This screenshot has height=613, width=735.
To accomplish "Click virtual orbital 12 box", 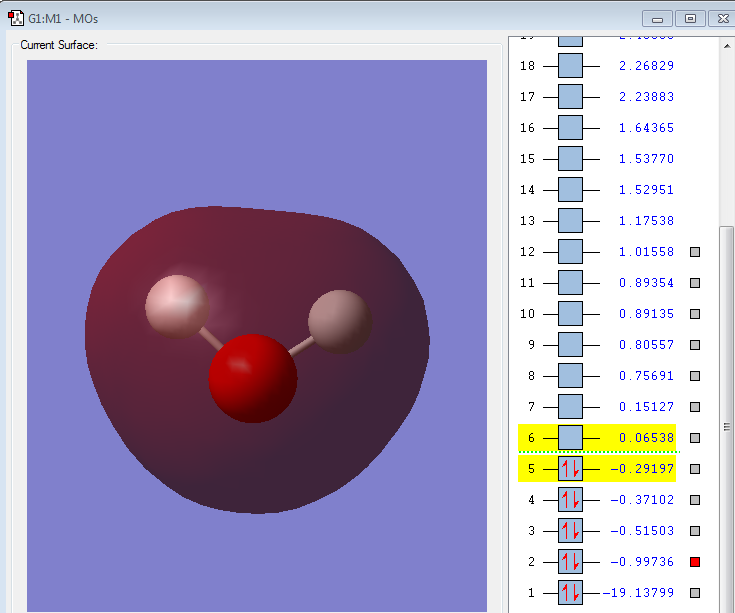I will pyautogui.click(x=570, y=252).
